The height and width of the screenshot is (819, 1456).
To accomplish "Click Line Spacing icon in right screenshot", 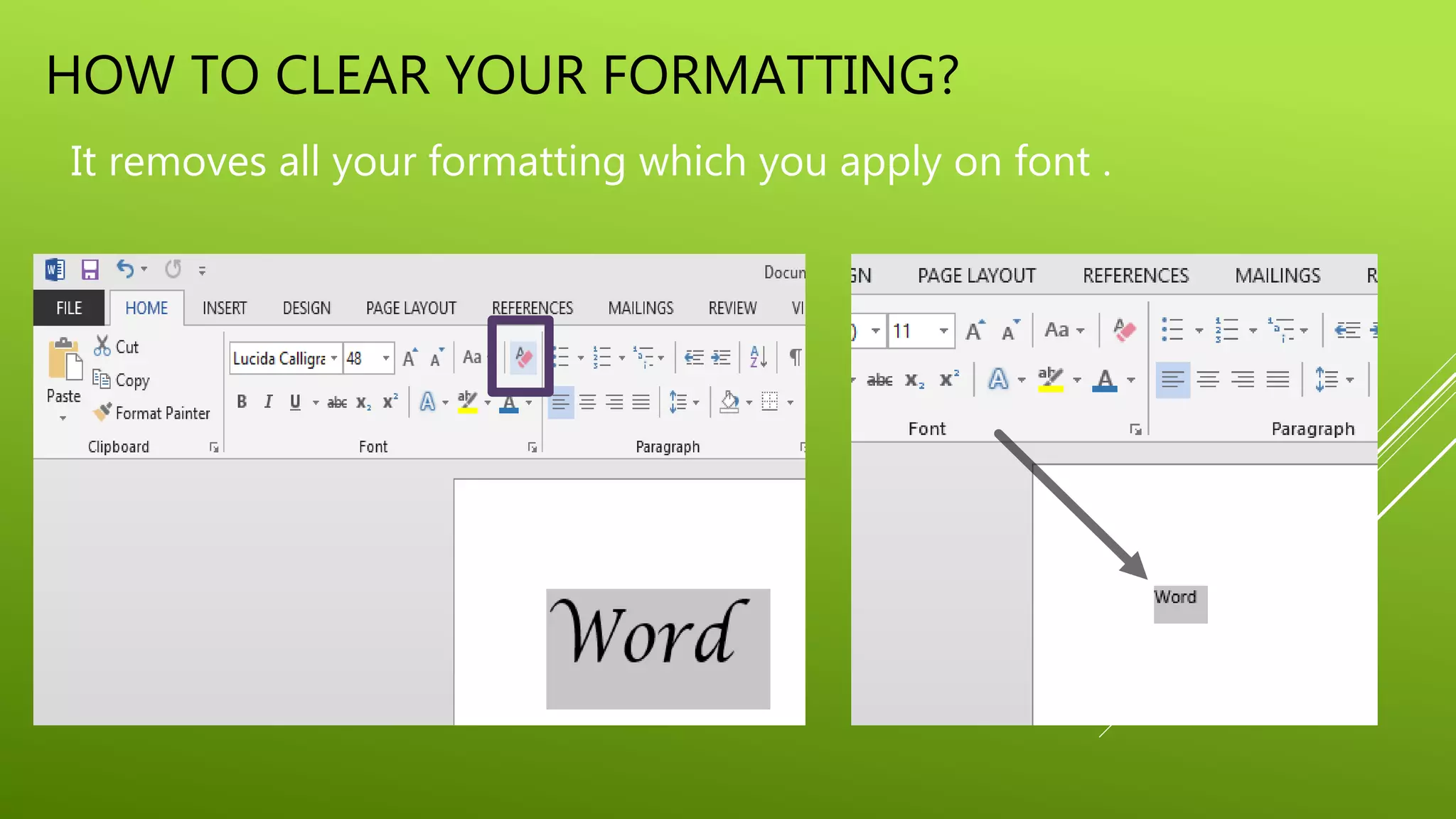I will 1326,379.
